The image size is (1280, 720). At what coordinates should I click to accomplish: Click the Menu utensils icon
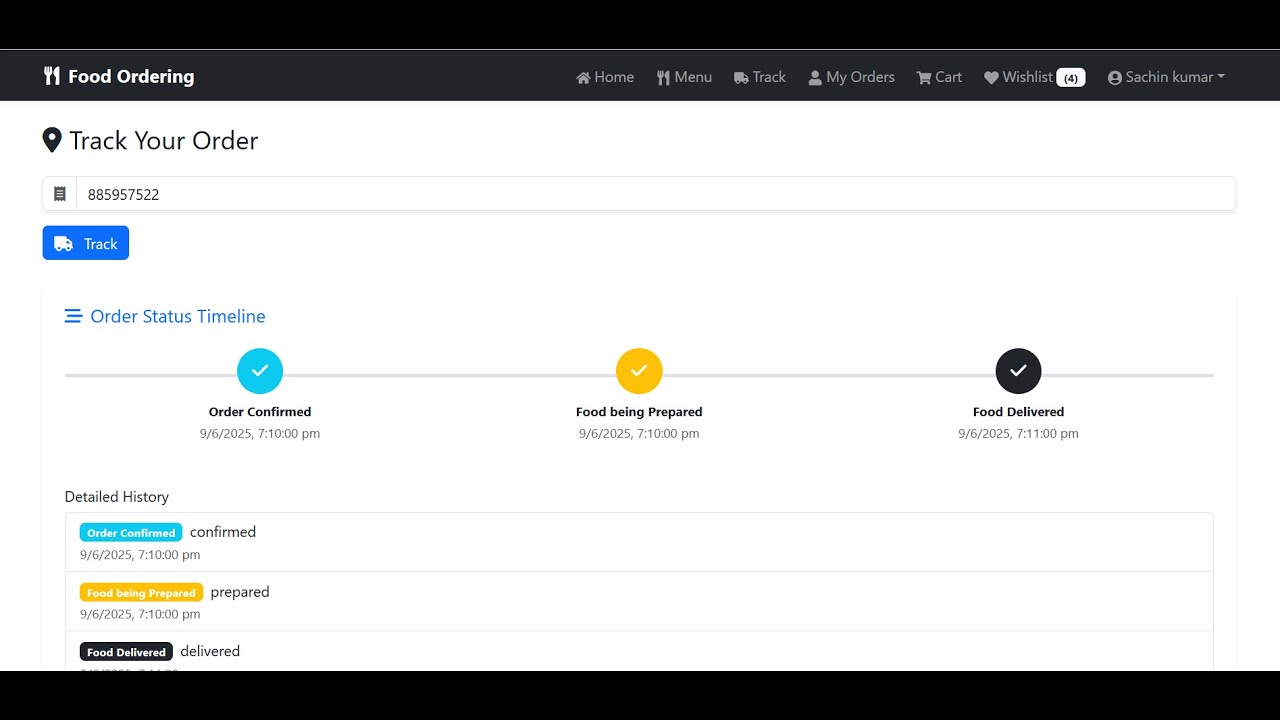[663, 77]
